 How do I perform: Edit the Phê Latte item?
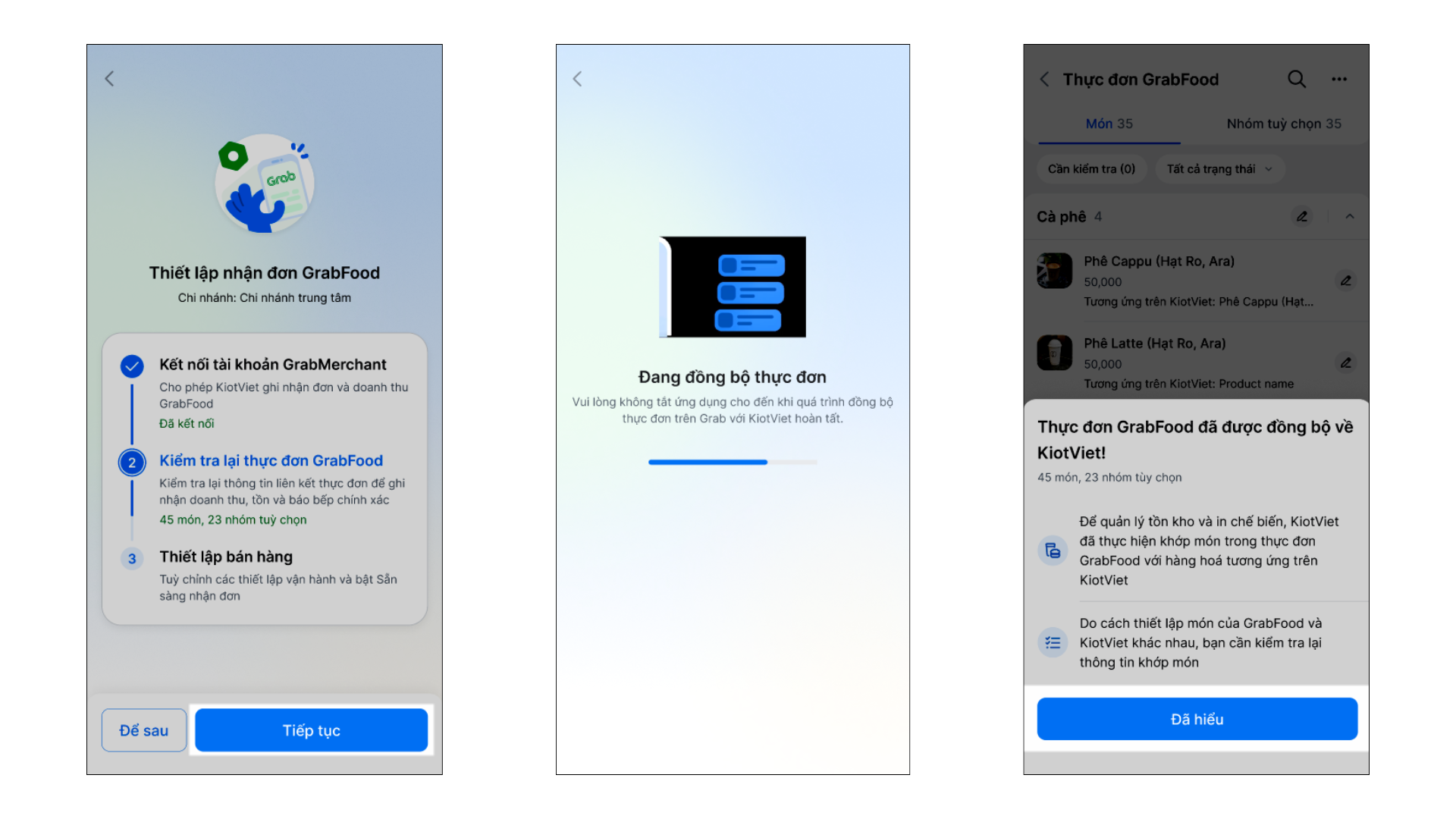coord(1345,363)
